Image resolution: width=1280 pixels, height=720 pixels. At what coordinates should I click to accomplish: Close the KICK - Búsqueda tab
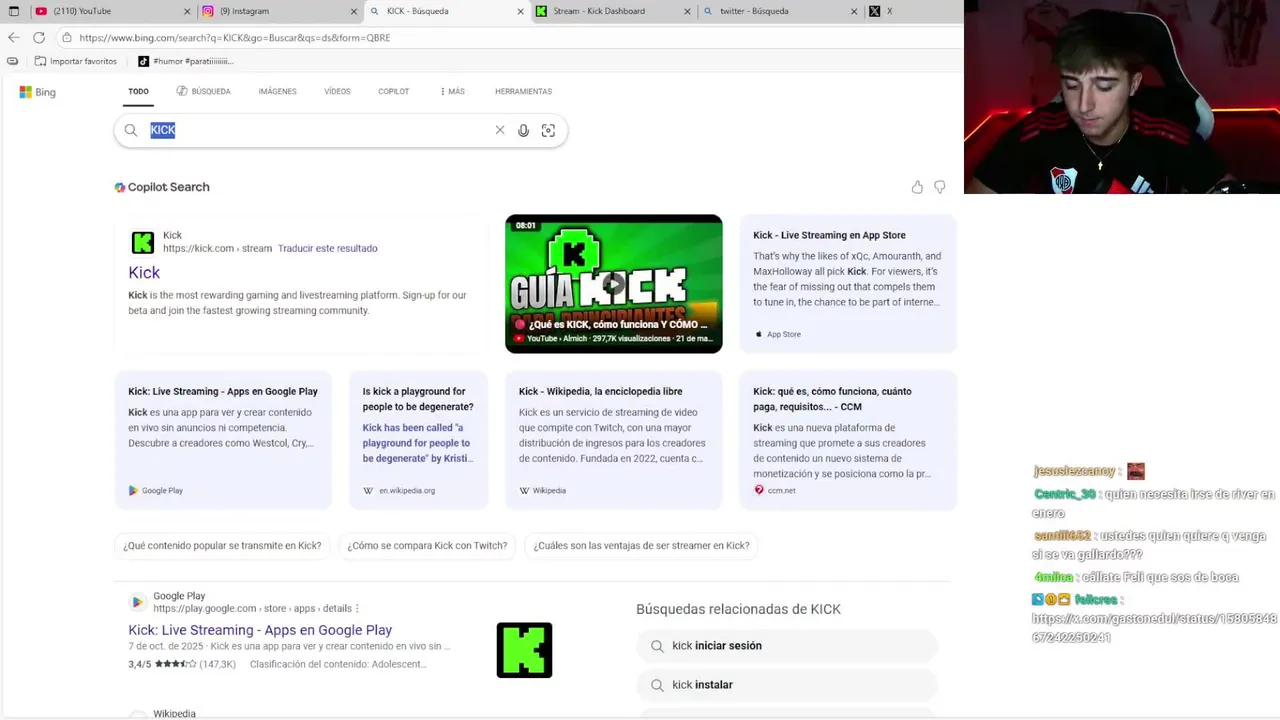[x=520, y=11]
